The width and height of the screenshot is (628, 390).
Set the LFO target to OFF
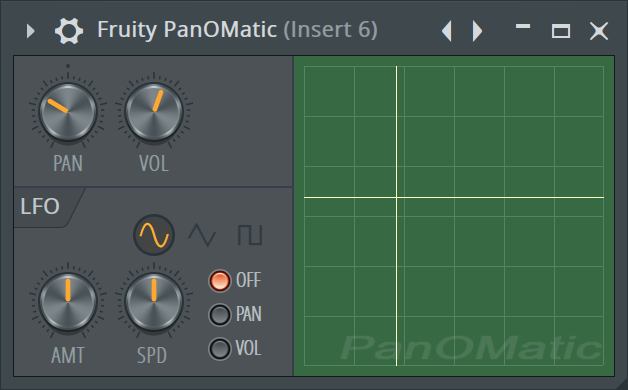(219, 280)
